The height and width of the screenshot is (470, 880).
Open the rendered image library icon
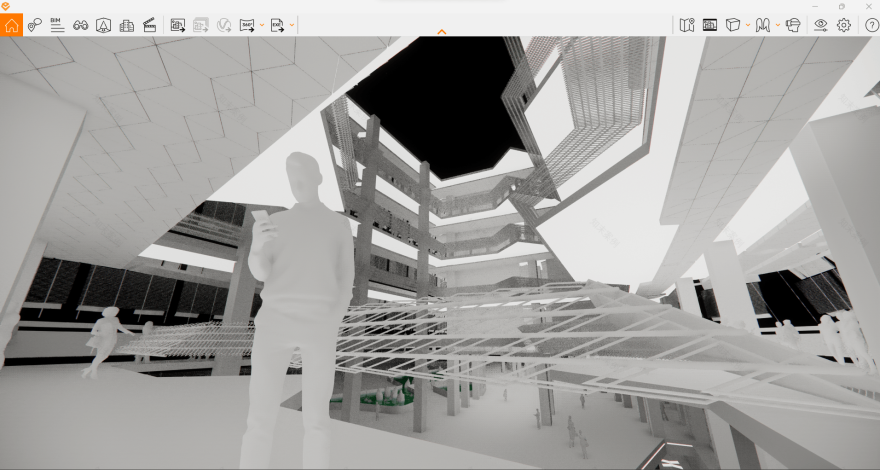[710, 25]
